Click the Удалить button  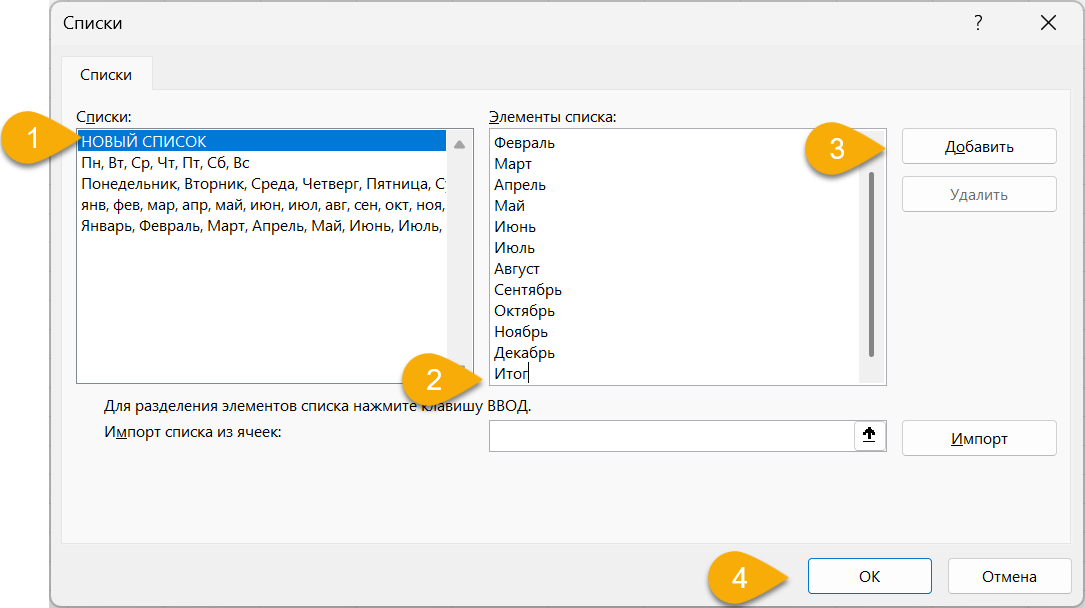pos(978,195)
